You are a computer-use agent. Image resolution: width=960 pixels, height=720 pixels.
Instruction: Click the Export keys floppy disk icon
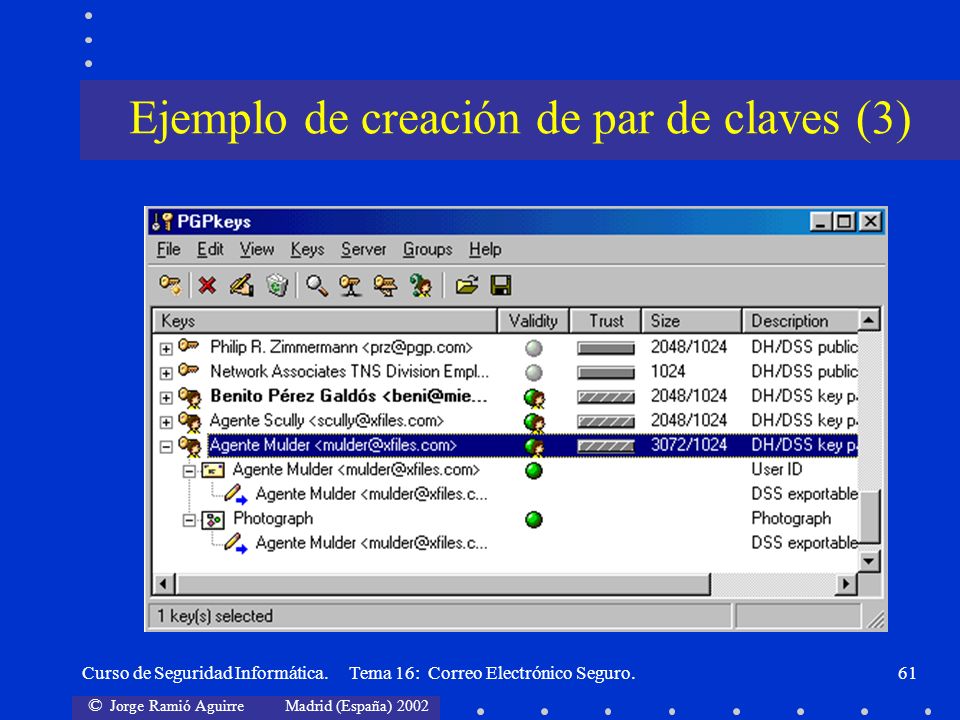point(501,286)
